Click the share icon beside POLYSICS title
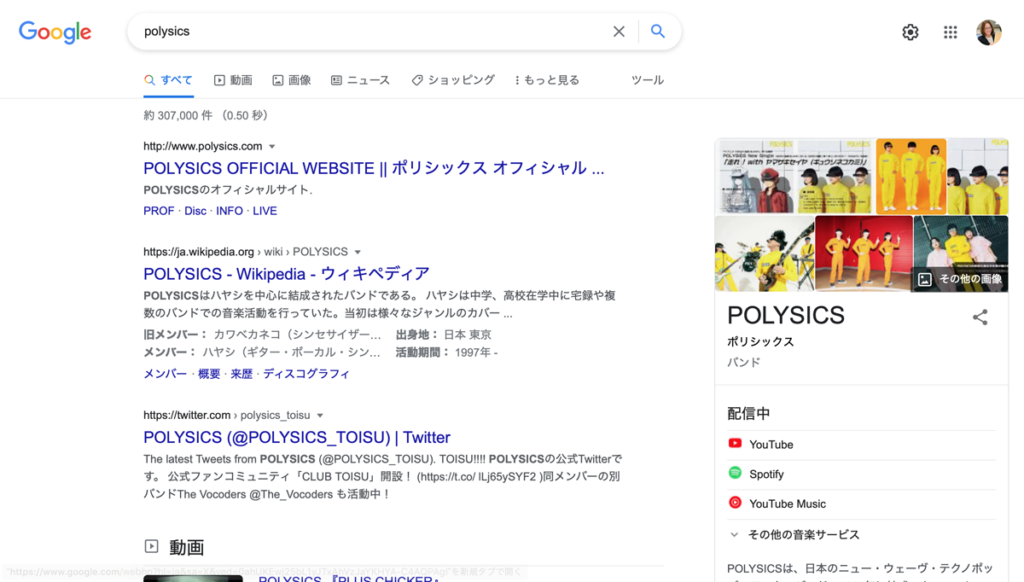Screen dimensions: 1024x582 point(980,317)
